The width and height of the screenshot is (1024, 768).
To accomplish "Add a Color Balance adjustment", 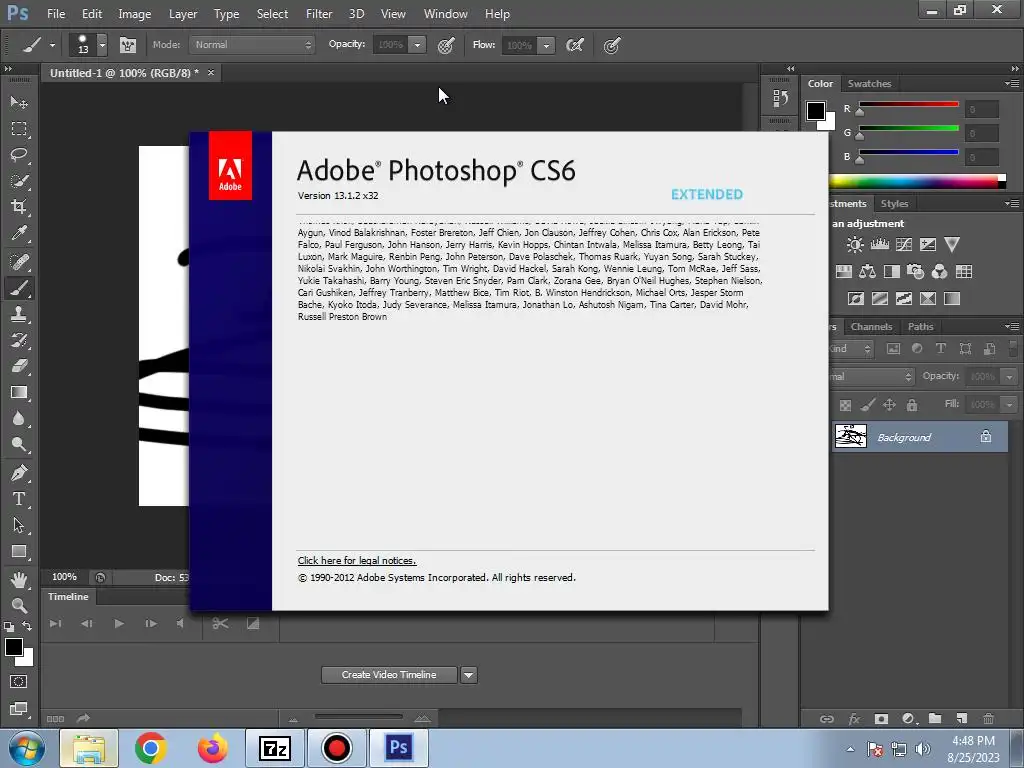I will click(867, 272).
